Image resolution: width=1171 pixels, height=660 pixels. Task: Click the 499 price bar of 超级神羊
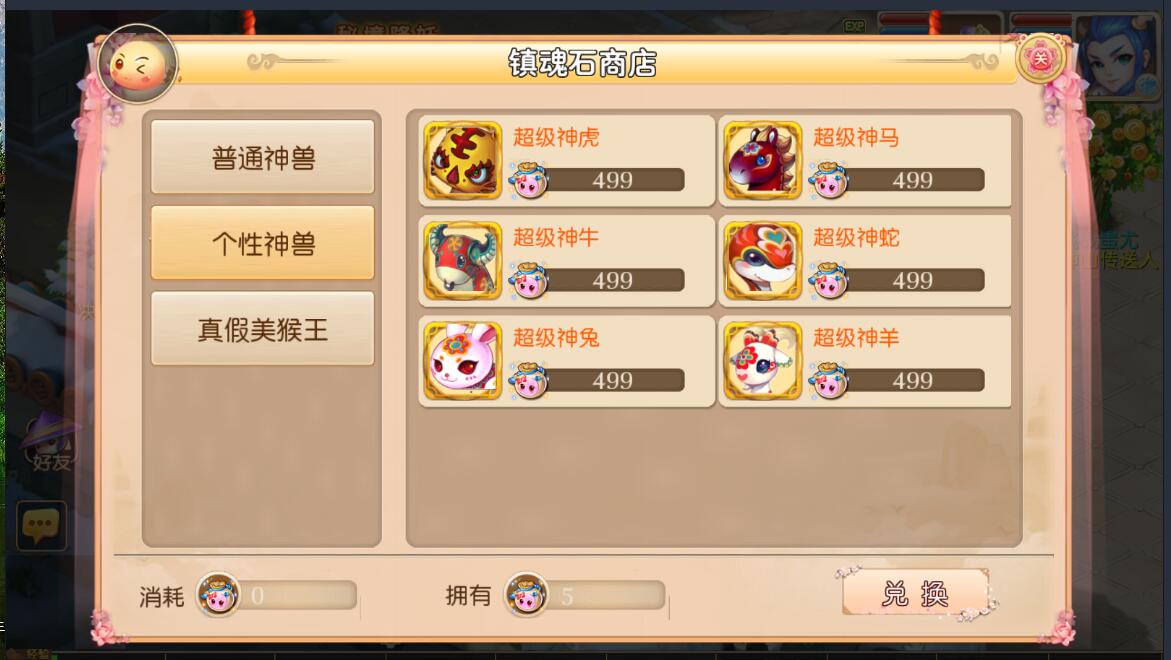pyautogui.click(x=912, y=380)
